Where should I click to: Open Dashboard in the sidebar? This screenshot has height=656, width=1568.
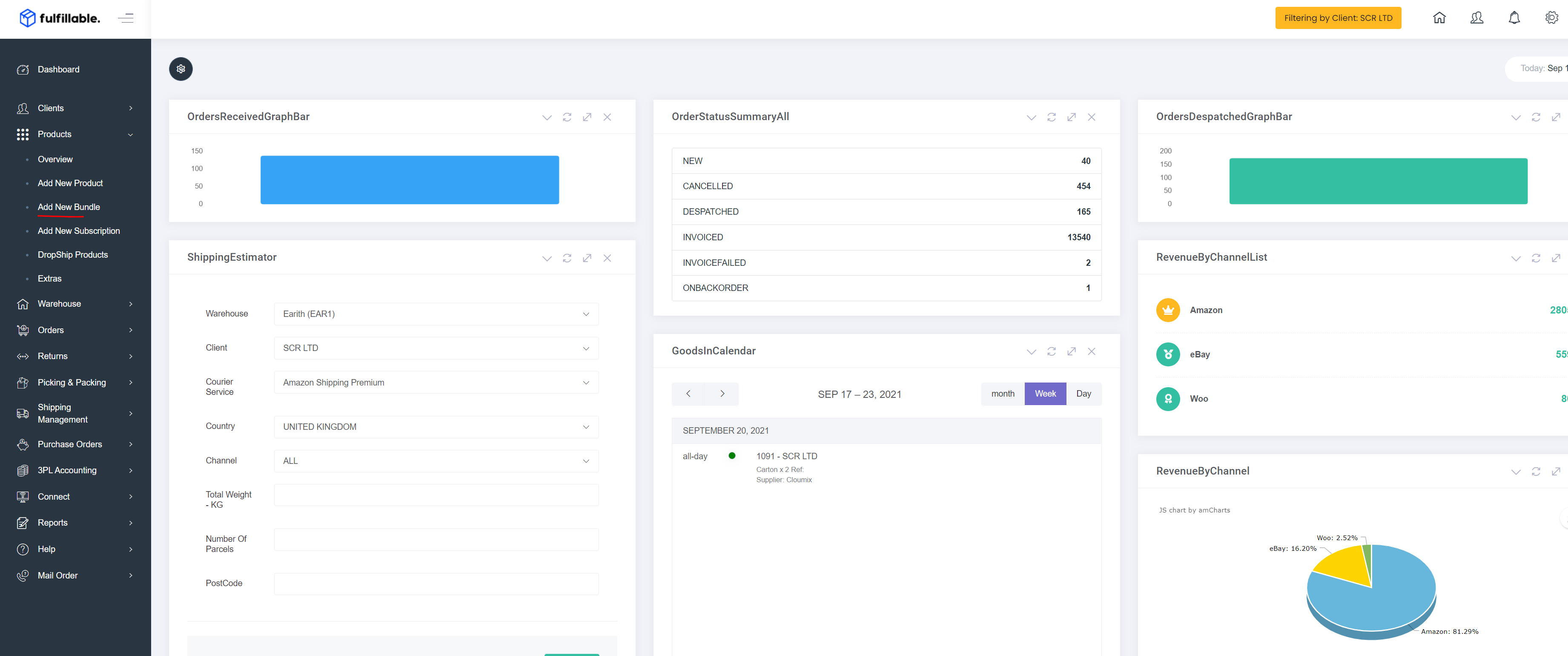58,69
